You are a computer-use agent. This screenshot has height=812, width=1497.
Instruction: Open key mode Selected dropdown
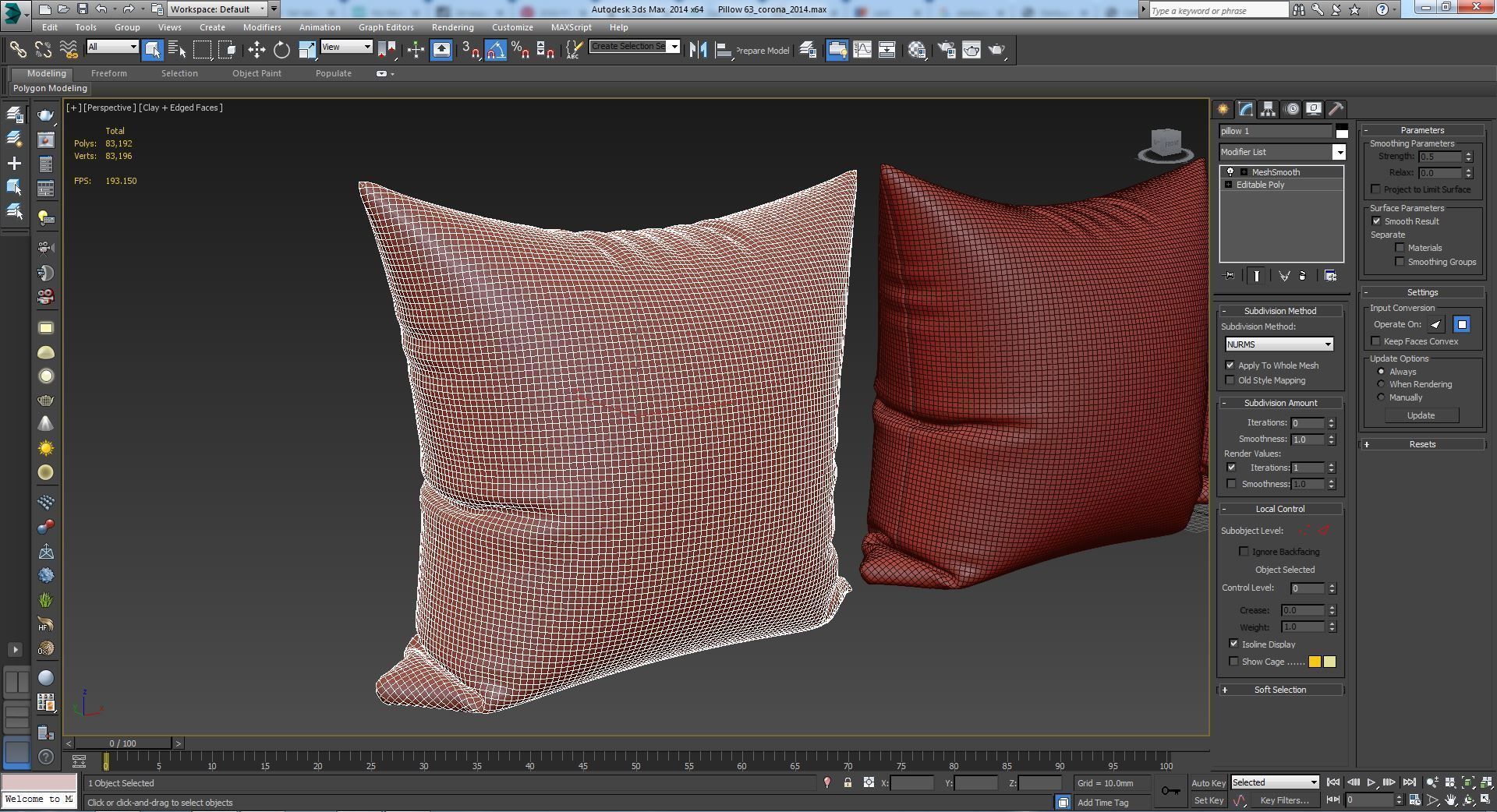pos(1275,782)
